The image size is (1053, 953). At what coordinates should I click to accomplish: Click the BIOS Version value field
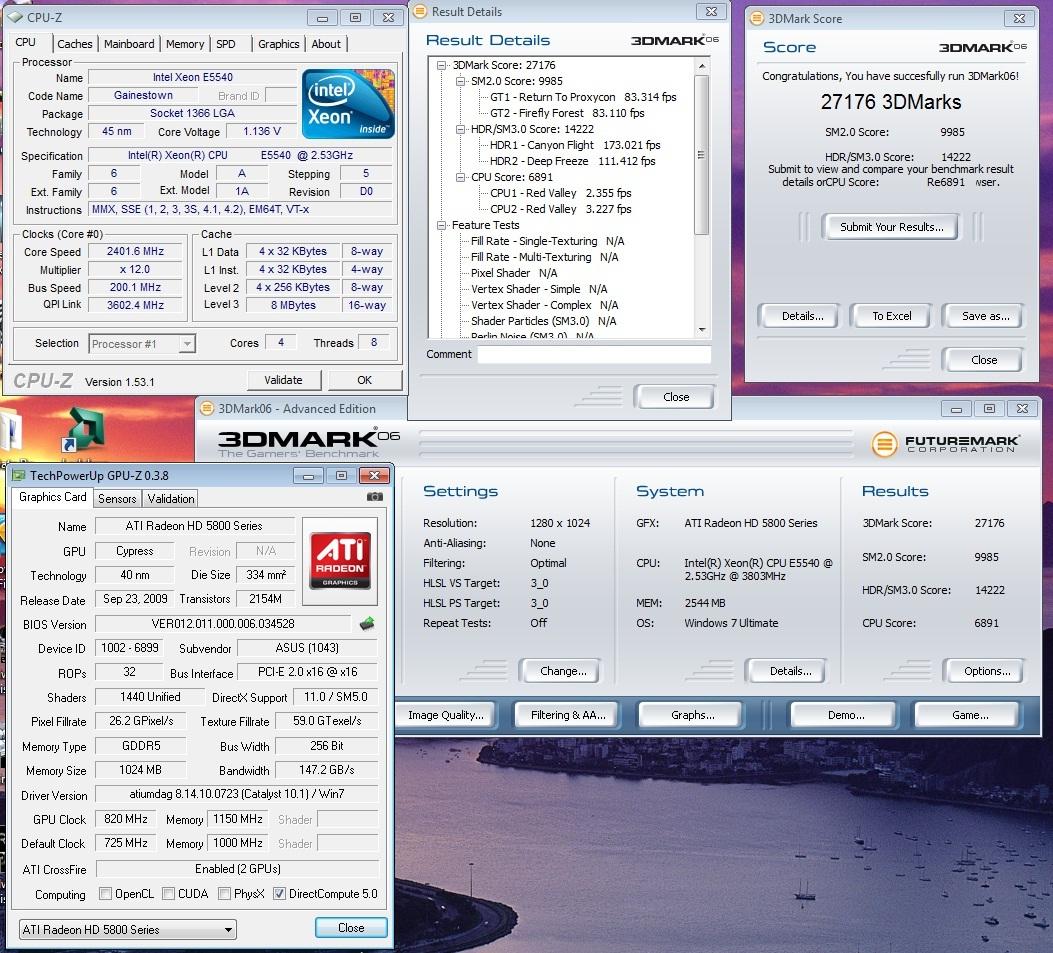(x=223, y=624)
